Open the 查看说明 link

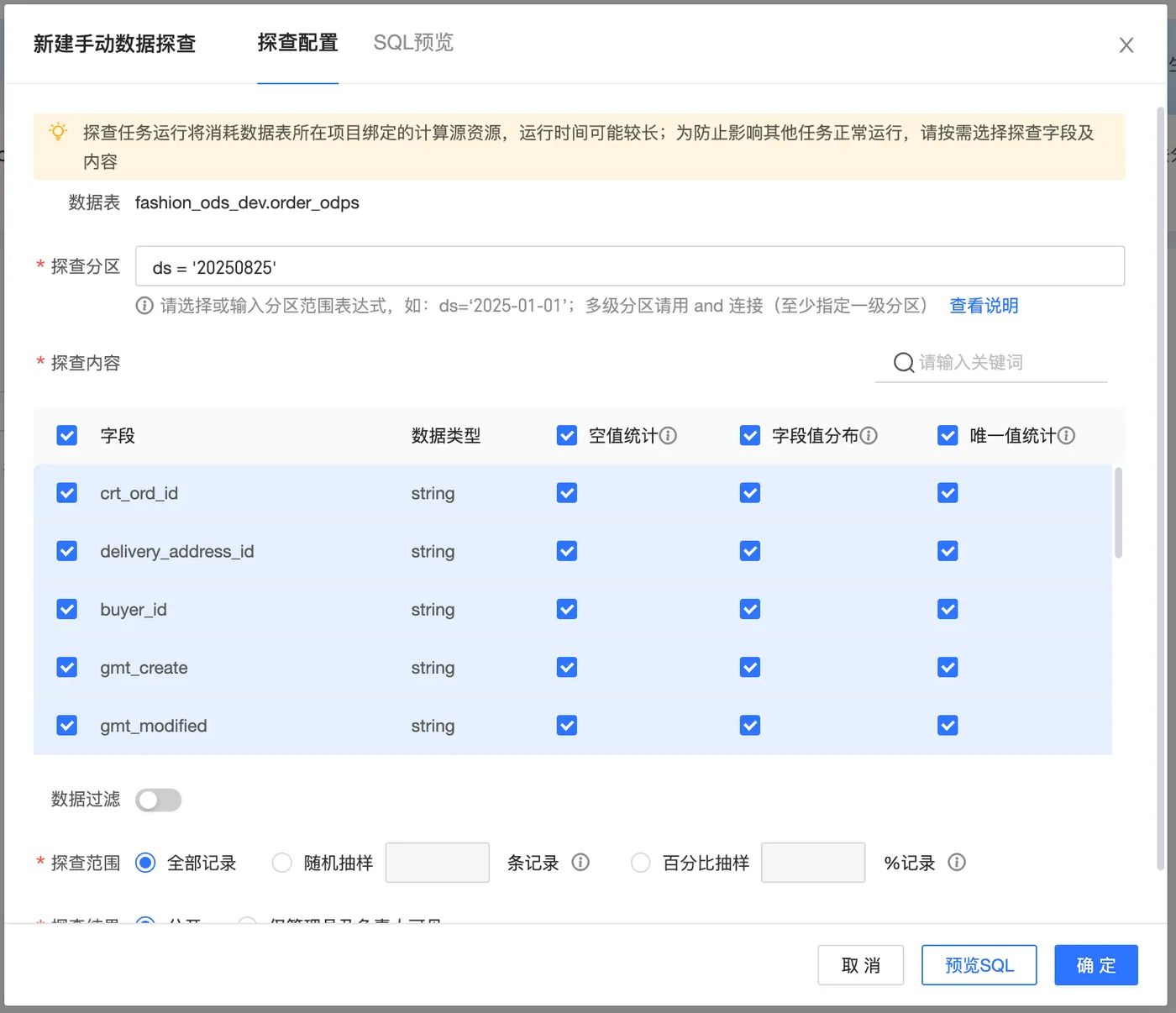click(984, 306)
